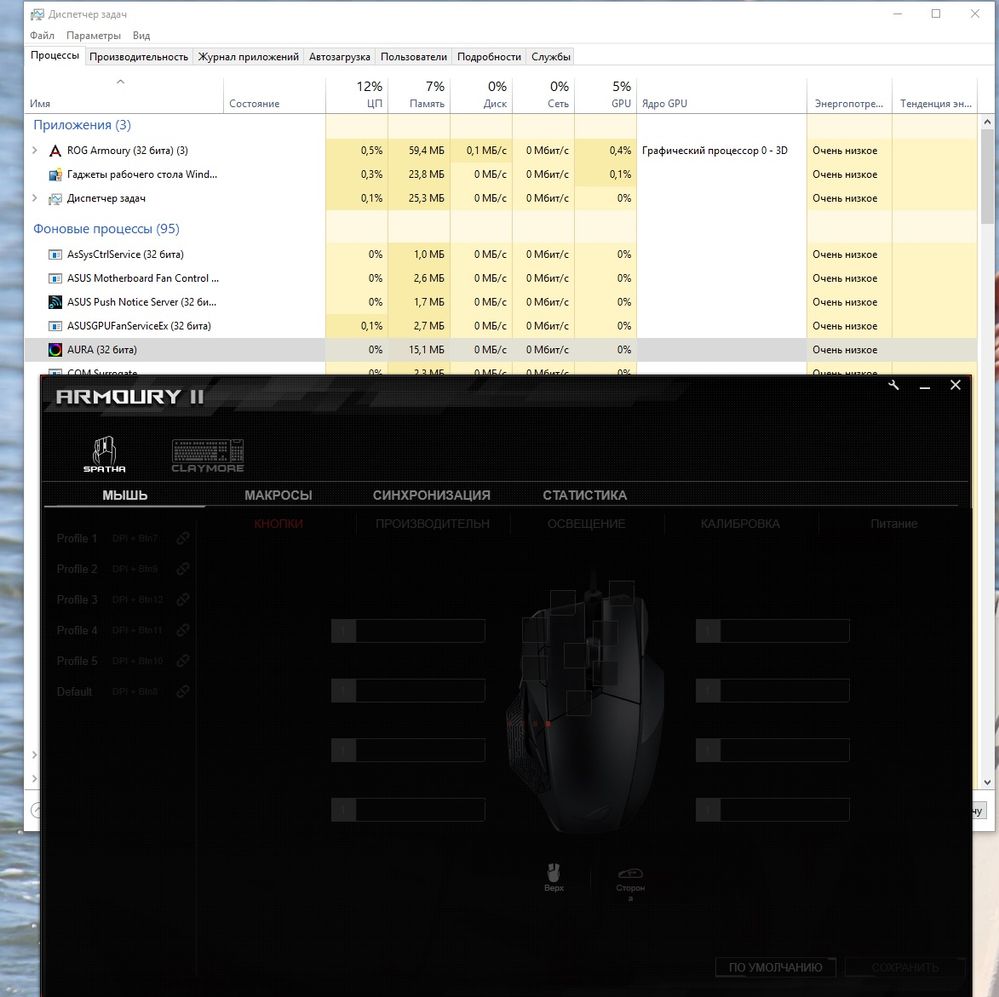Image resolution: width=999 pixels, height=997 pixels.
Task: Open the ПРОИЗВОДИТЕЛЬН sub-tab
Action: pyautogui.click(x=433, y=524)
